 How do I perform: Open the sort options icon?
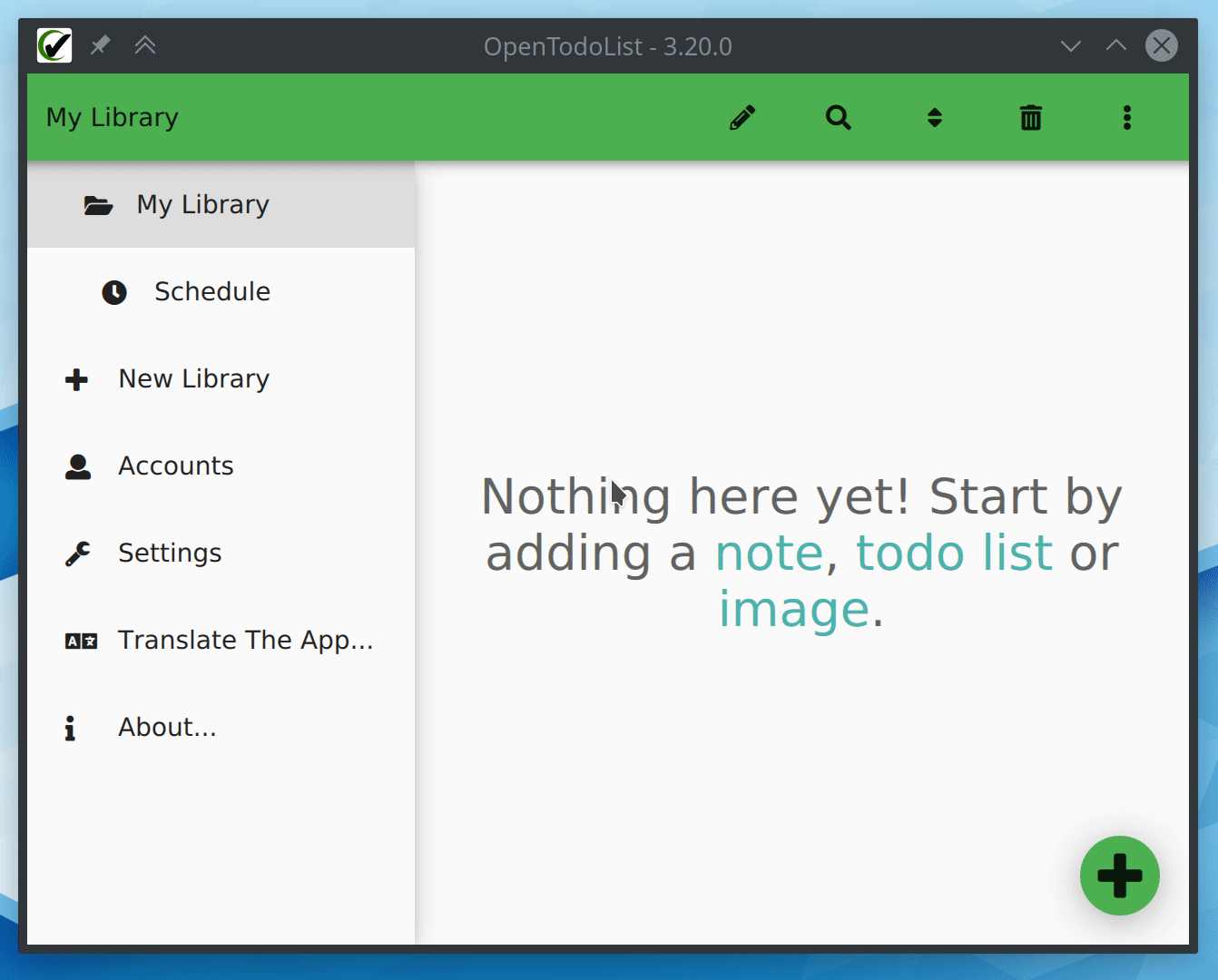tap(935, 118)
